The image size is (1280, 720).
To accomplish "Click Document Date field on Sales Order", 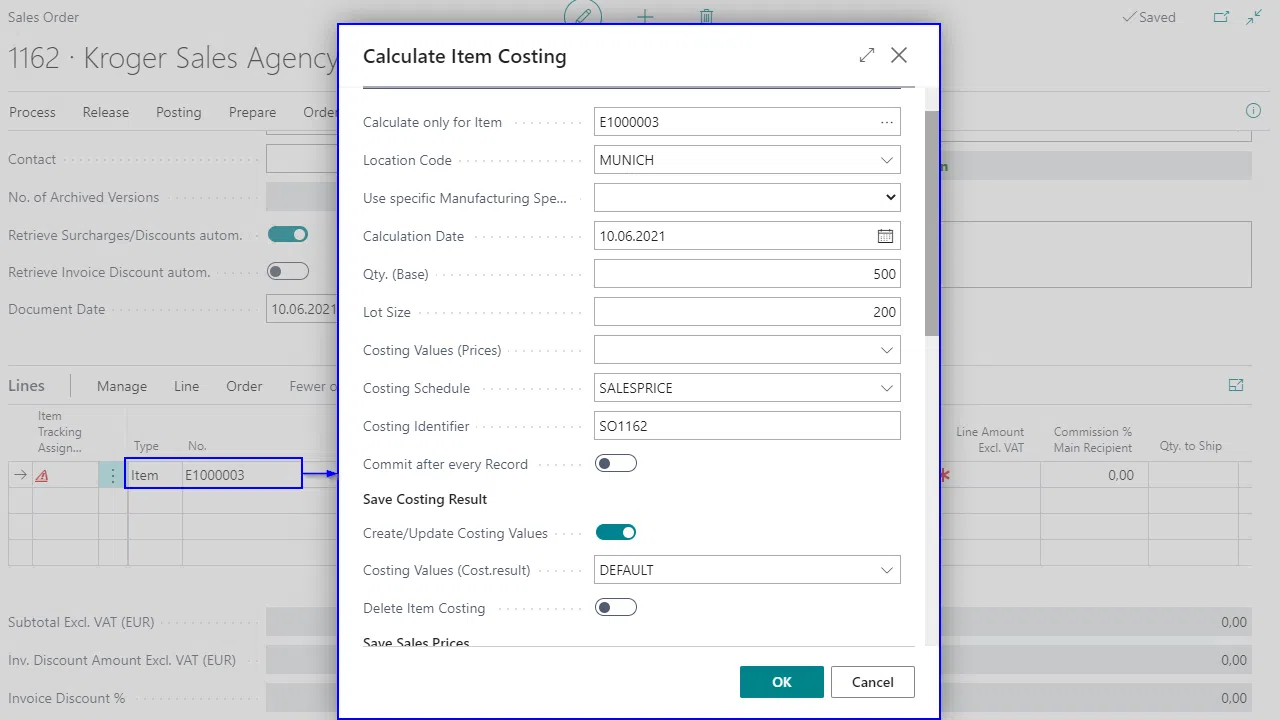I will tap(302, 309).
